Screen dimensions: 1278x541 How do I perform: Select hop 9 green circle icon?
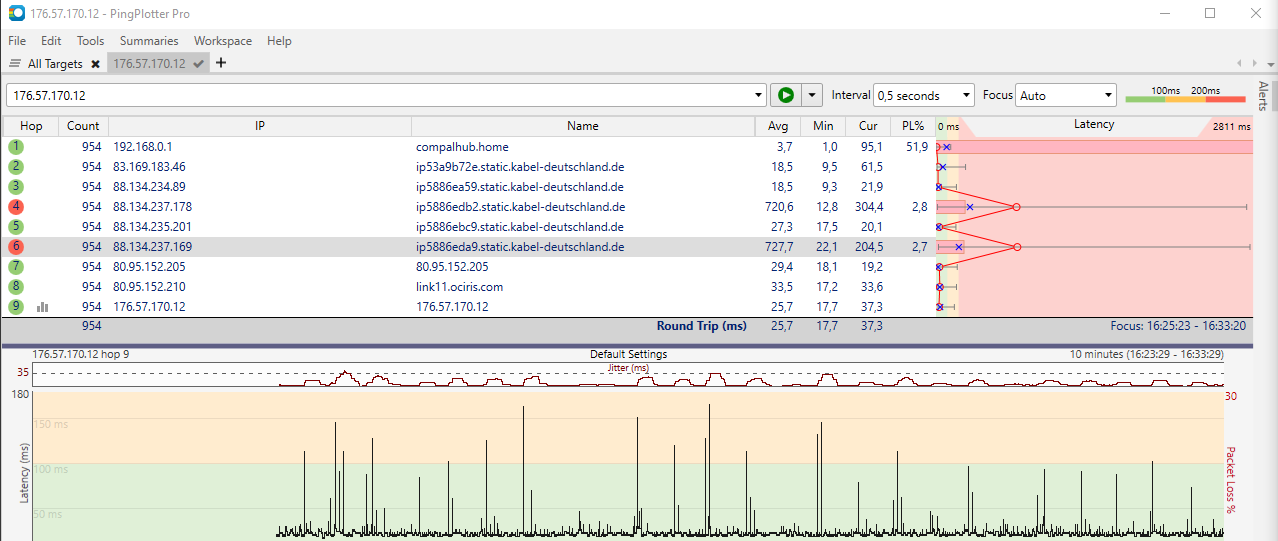click(16, 307)
